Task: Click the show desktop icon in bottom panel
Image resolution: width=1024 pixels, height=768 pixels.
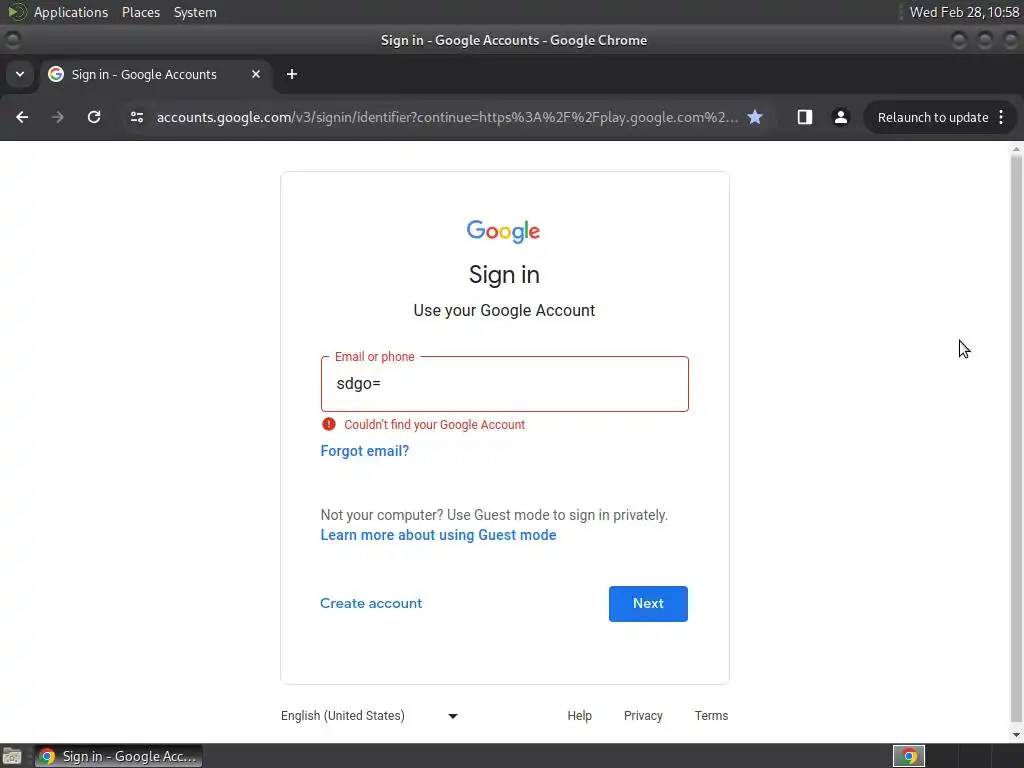Action: tap(12, 757)
